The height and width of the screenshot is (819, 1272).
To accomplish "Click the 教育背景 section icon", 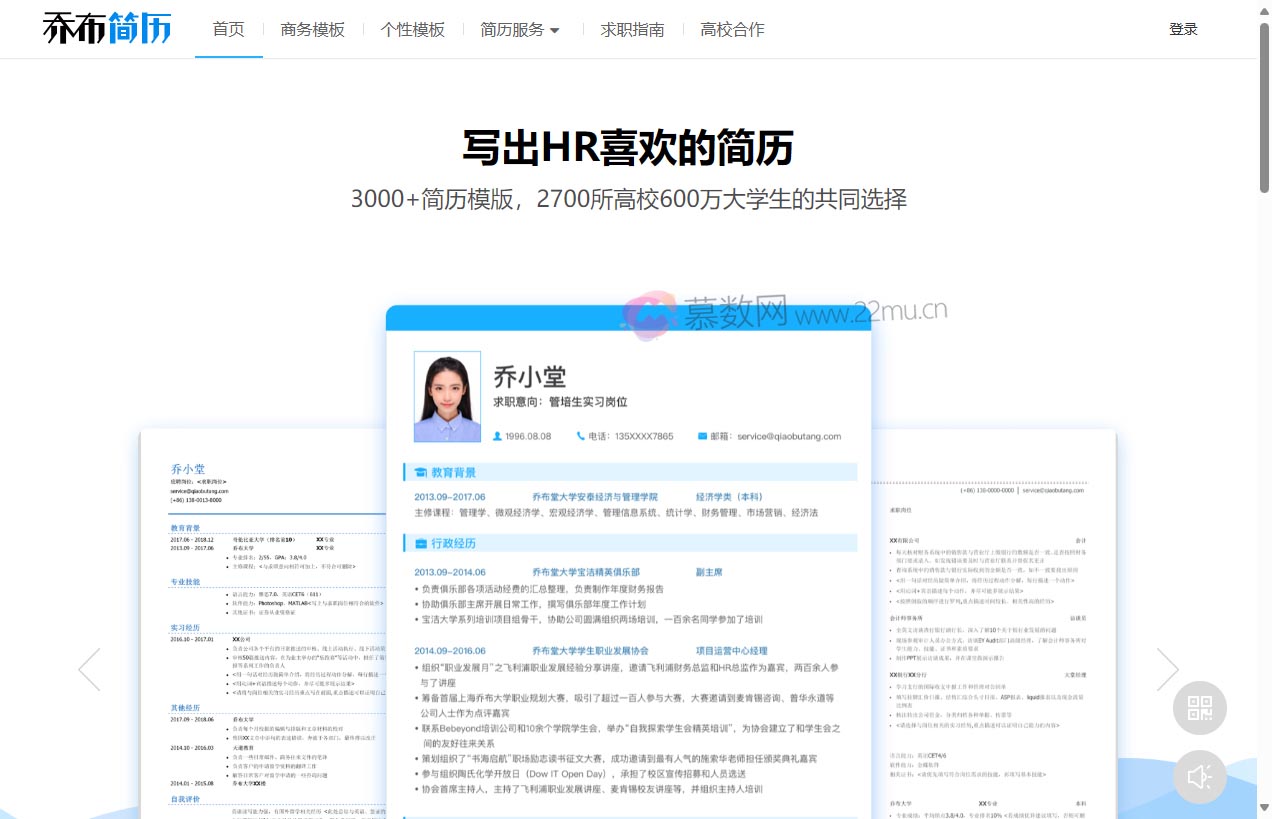I will click(420, 472).
